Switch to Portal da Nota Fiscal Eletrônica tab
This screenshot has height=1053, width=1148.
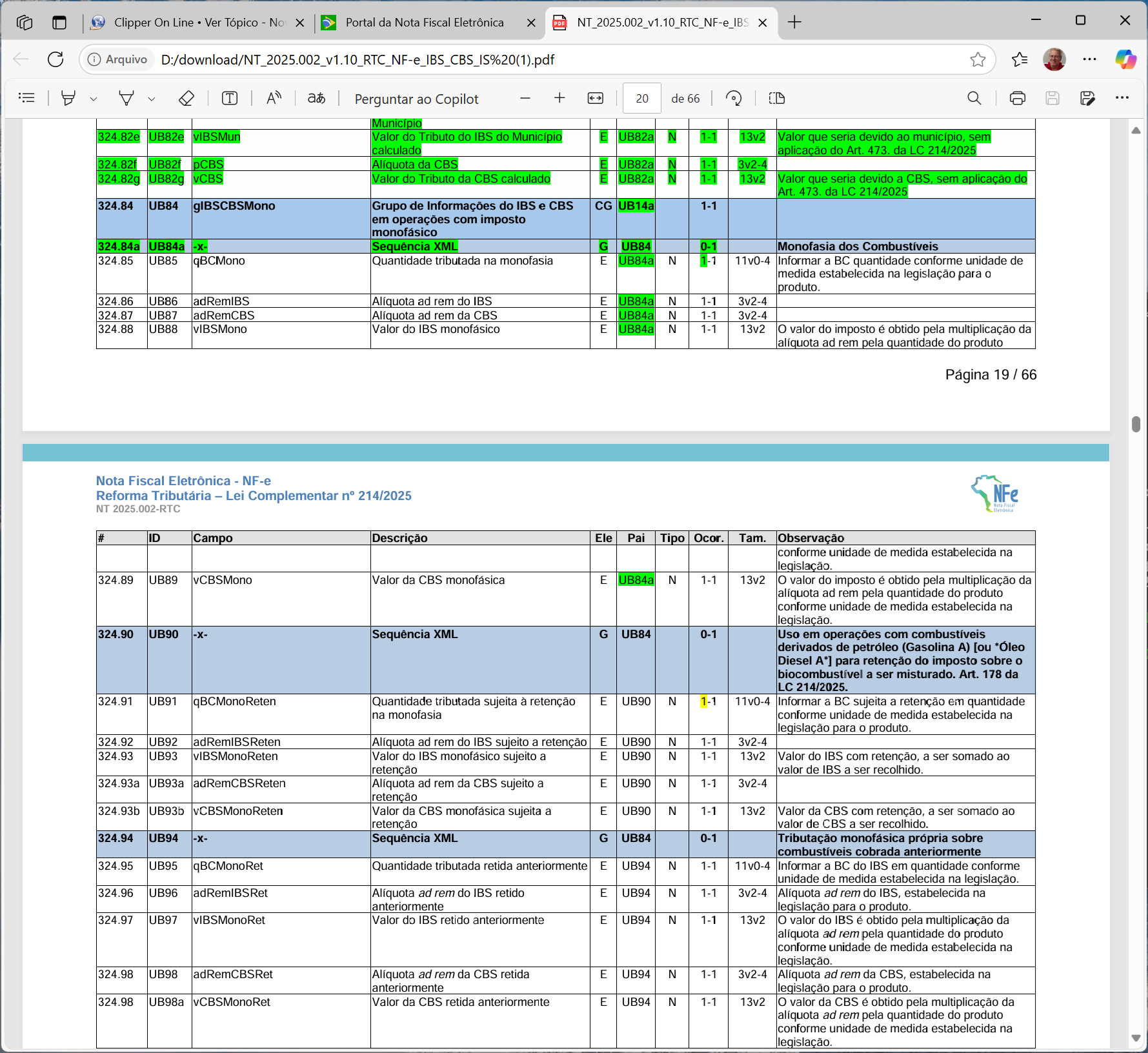pyautogui.click(x=424, y=23)
